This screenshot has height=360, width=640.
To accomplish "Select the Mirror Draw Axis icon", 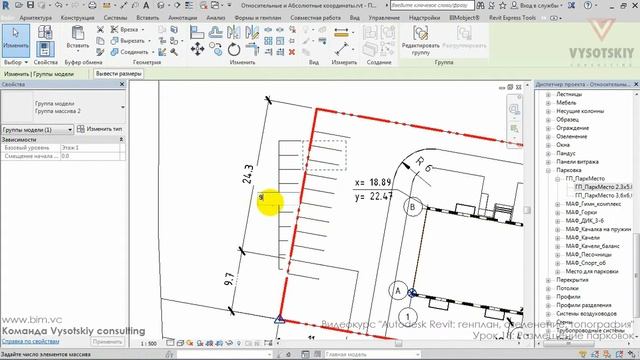I will pyautogui.click(x=252, y=32).
